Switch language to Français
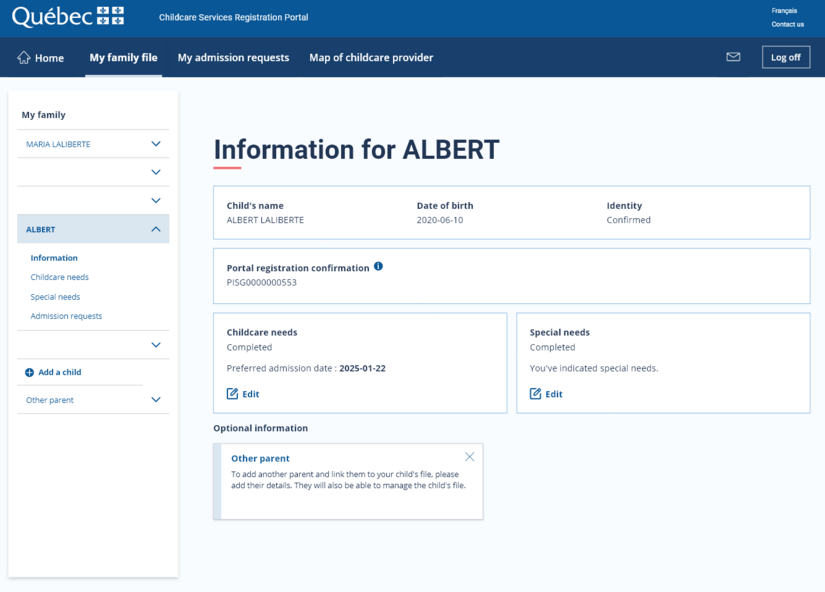Screen dimensions: 825x592 [784, 11]
